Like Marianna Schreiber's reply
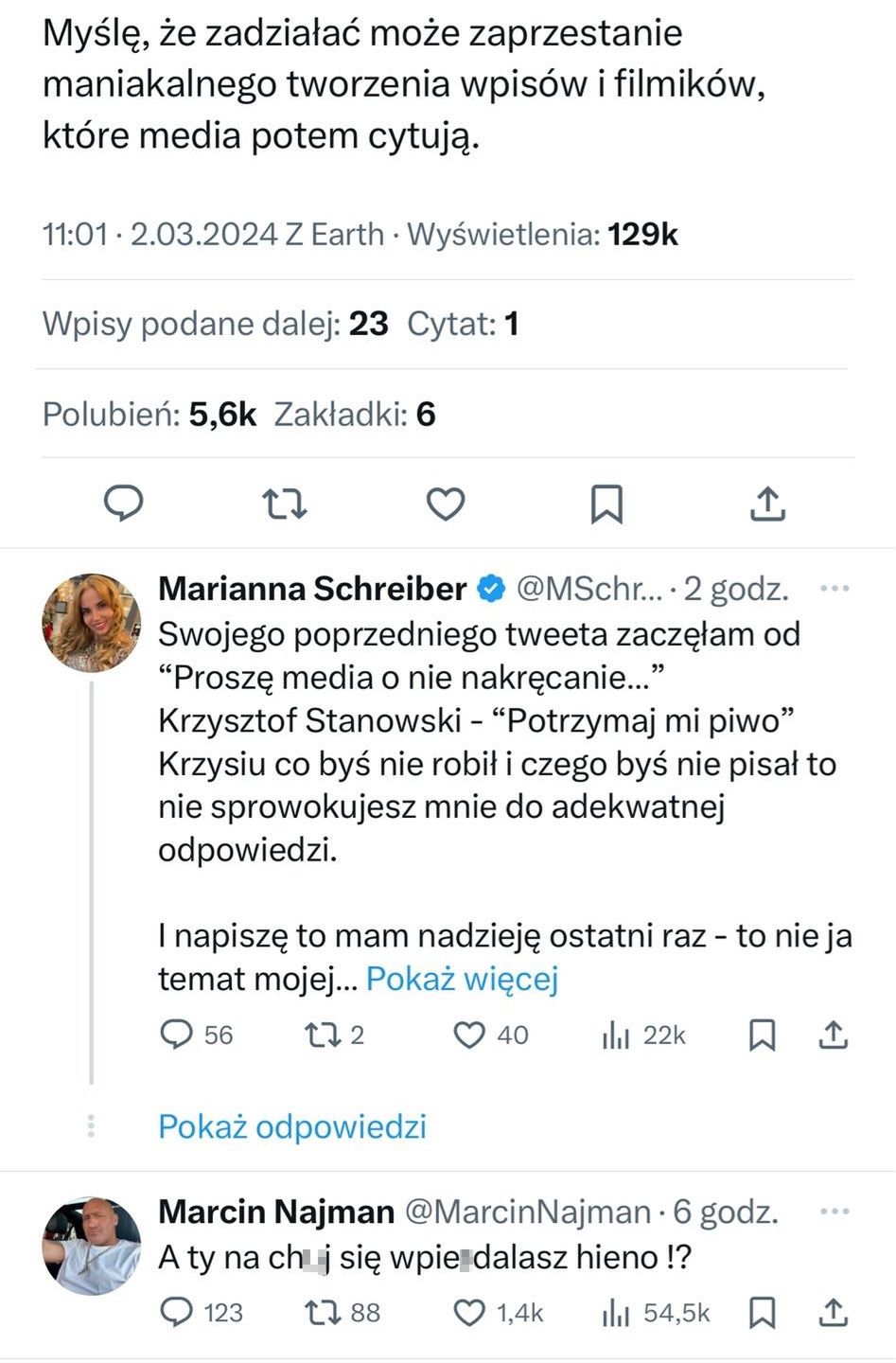The image size is (896, 1363). [x=469, y=1035]
